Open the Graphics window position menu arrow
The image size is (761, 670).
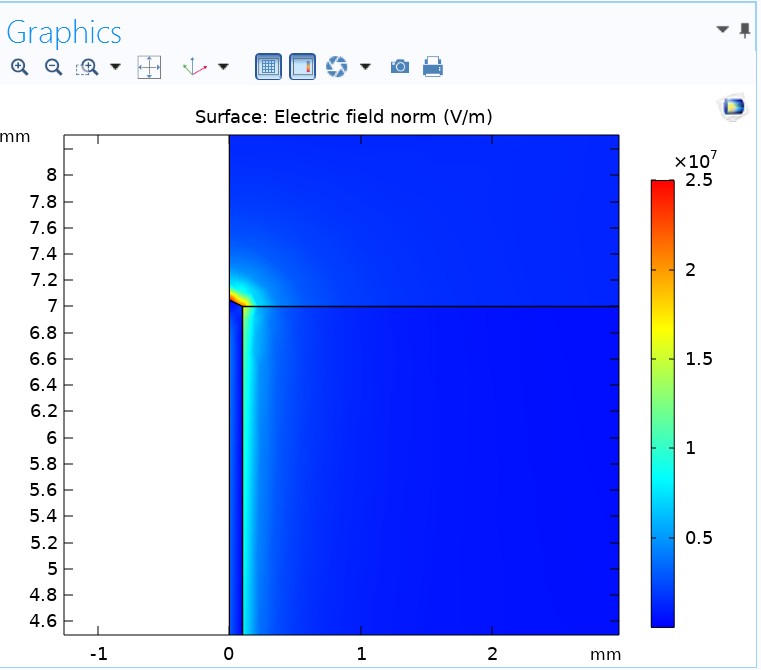click(723, 30)
